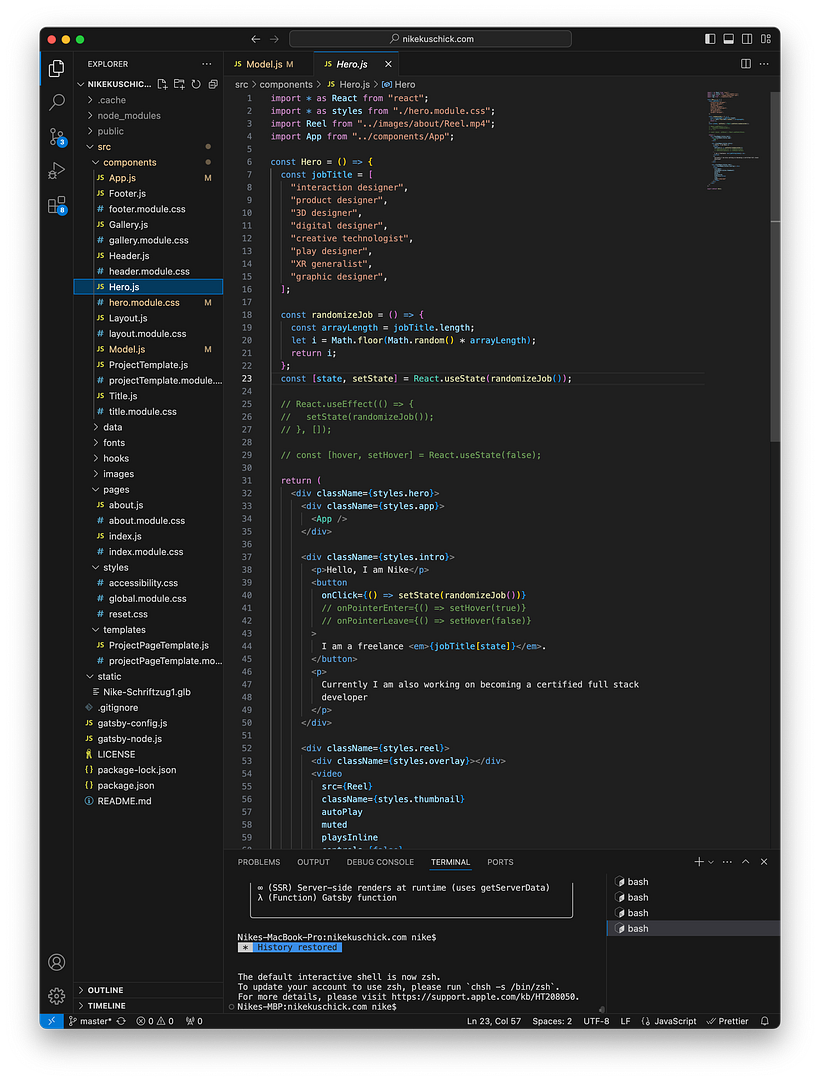Open the new terminal launch profile dropdown
The height and width of the screenshot is (1081, 820).
(x=711, y=862)
